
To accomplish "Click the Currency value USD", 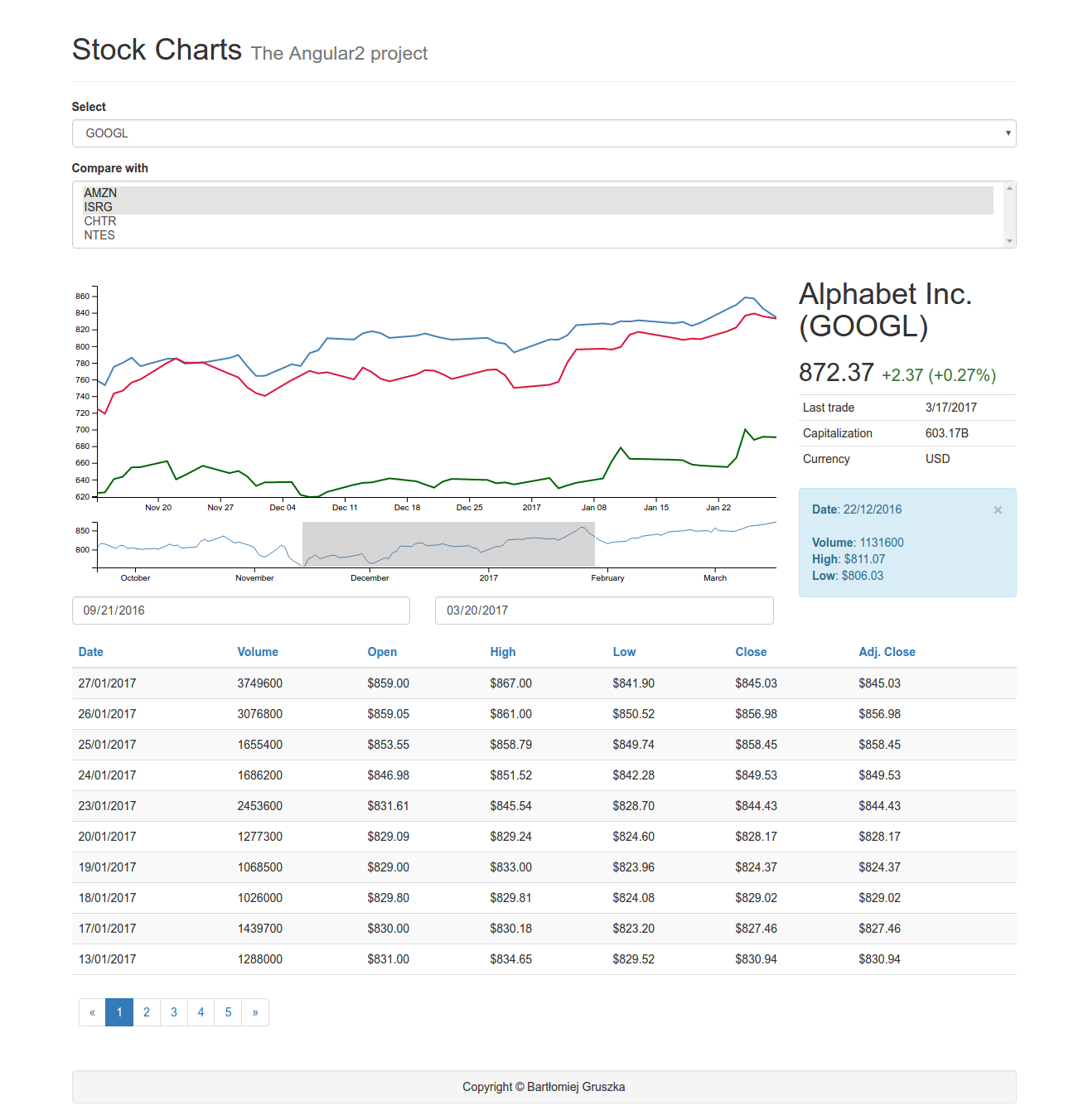I will pos(937,459).
